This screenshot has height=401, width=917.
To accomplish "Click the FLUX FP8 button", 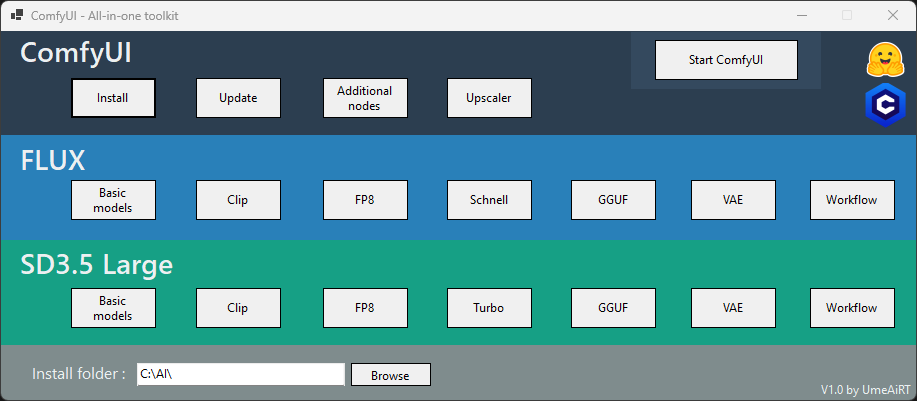I will (x=365, y=200).
